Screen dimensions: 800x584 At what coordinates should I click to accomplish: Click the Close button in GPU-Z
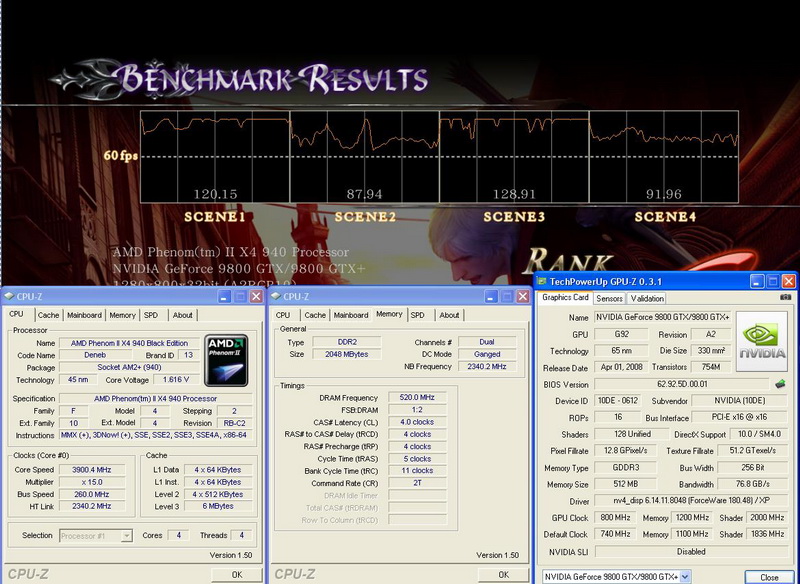click(x=769, y=577)
